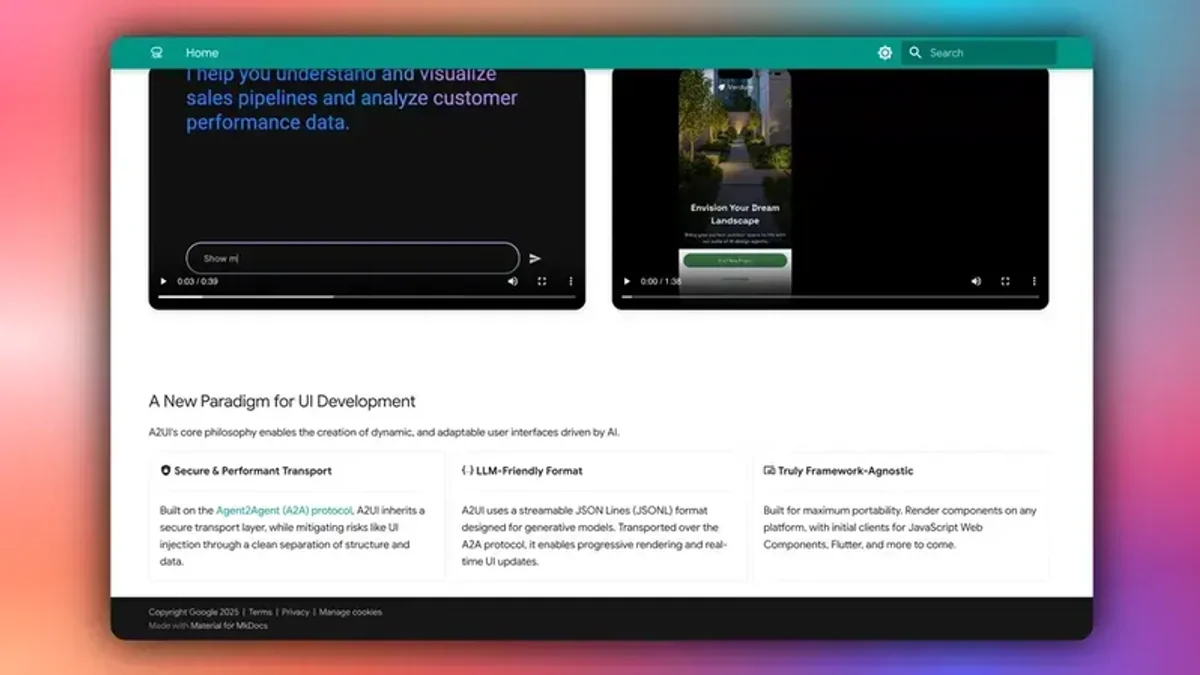This screenshot has height=675, width=1200.
Task: Play the left sales pipeline demo video
Action: (x=163, y=281)
